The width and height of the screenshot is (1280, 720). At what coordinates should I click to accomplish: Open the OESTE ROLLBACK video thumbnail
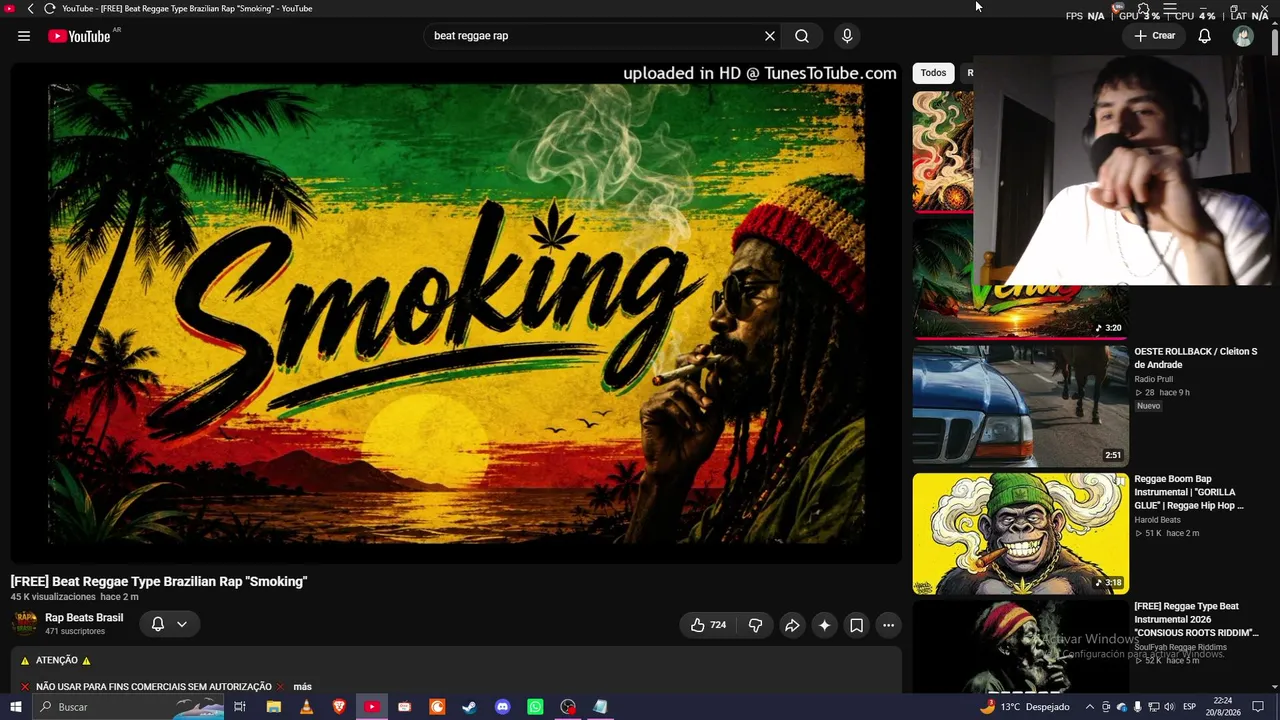coord(1020,406)
